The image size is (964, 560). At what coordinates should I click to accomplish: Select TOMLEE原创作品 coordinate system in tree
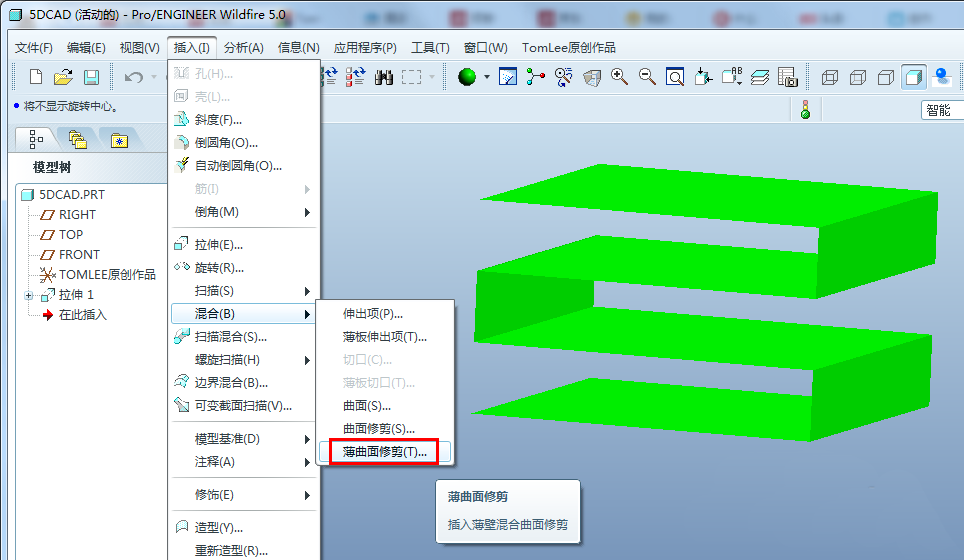[x=107, y=275]
